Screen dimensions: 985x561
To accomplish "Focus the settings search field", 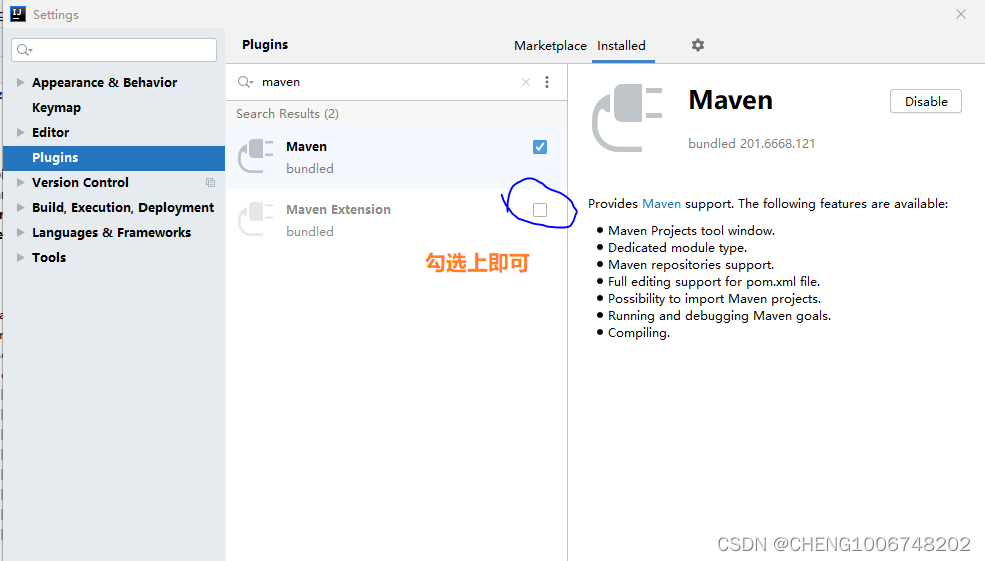I will click(114, 50).
